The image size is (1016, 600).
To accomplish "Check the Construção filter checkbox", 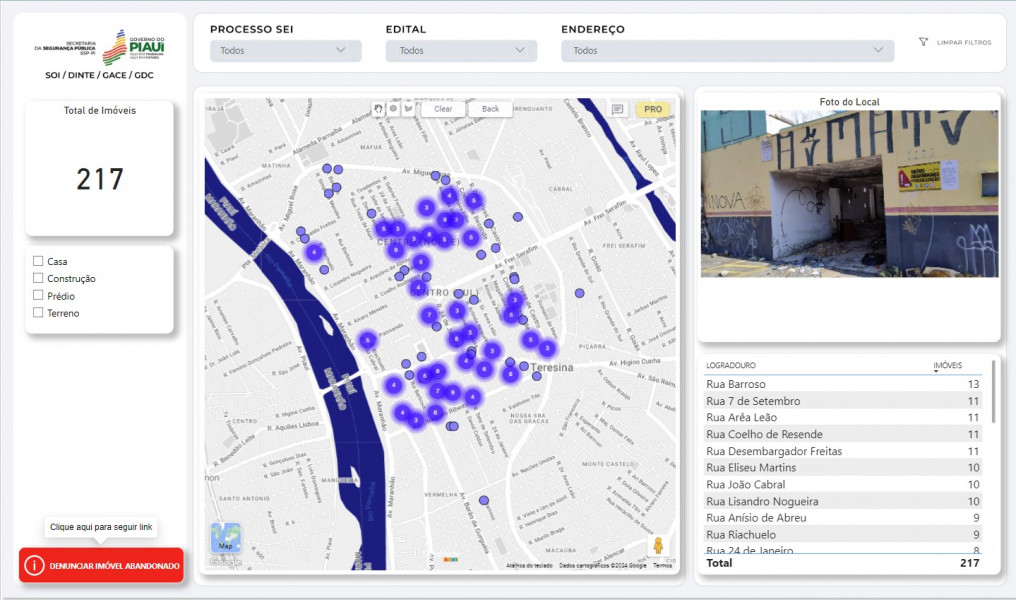I will (38, 278).
